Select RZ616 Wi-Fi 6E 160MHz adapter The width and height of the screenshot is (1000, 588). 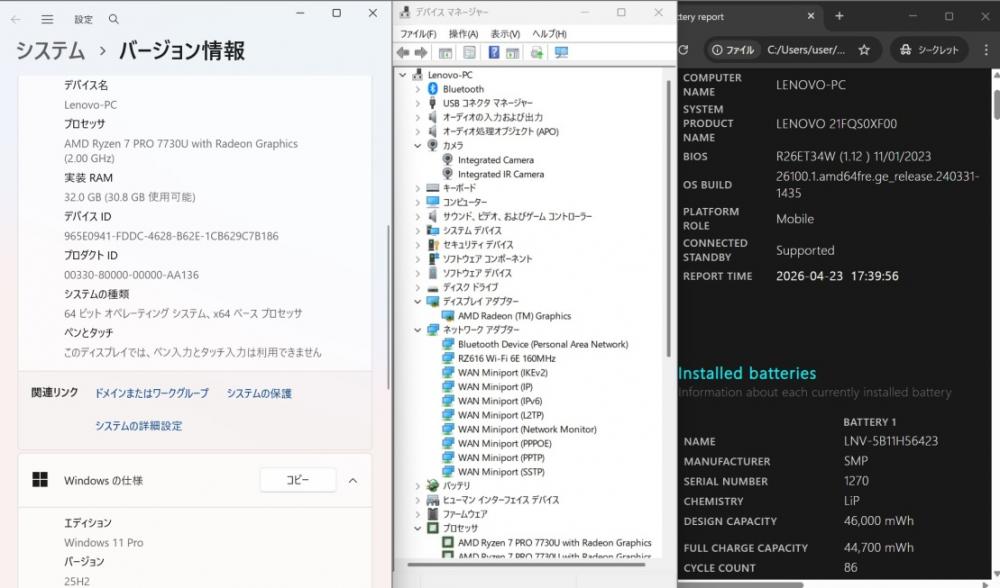[506, 358]
